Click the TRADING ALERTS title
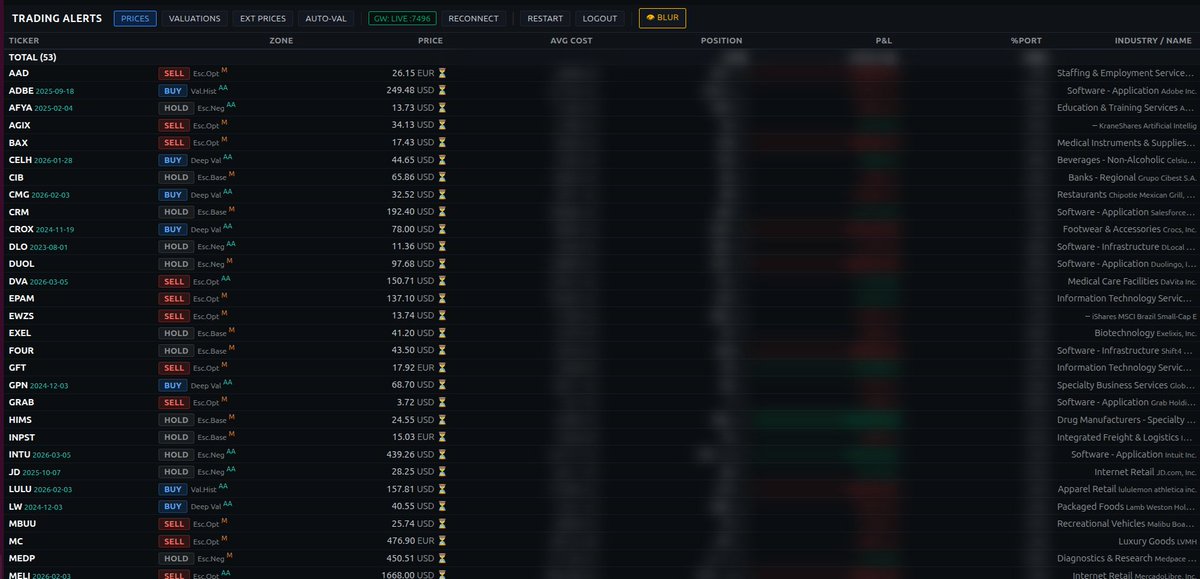 (57, 19)
